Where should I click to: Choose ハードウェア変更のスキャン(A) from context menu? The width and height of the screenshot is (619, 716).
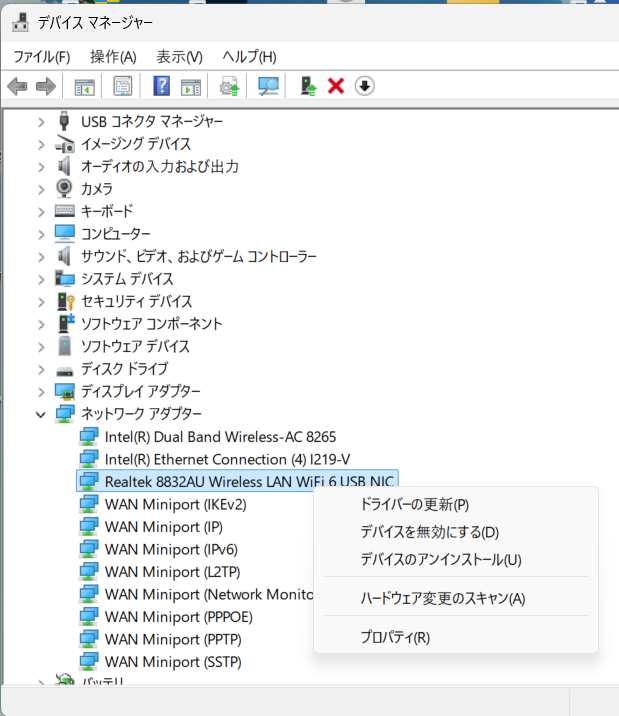click(443, 598)
